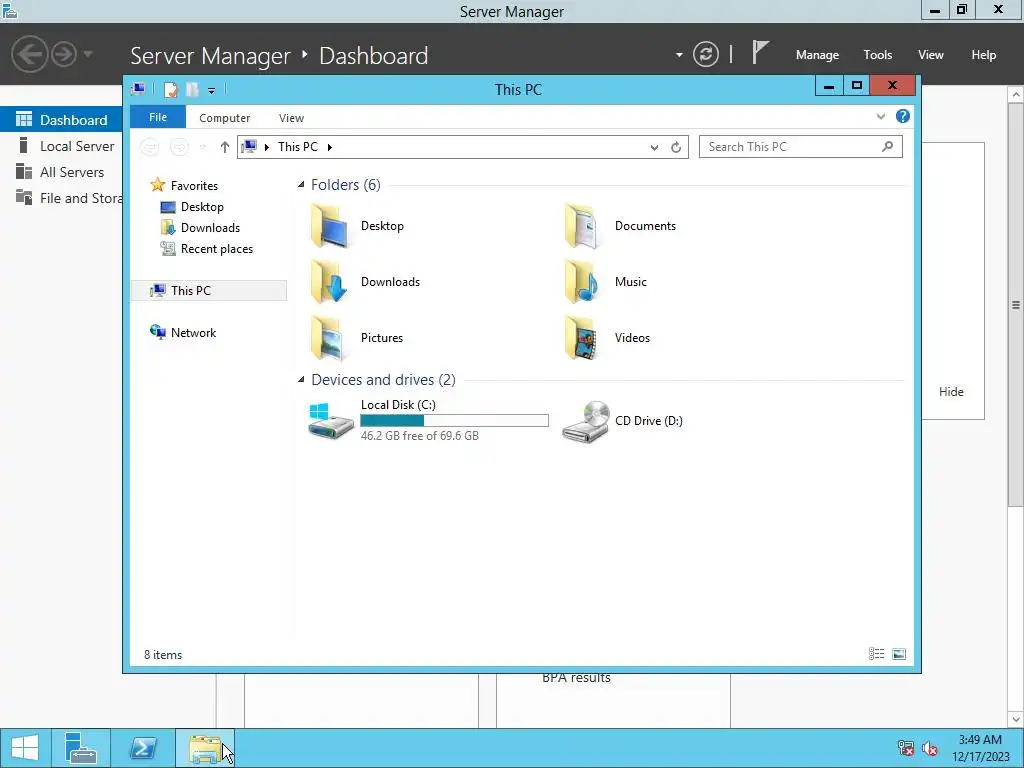The image size is (1024, 768).
Task: Expand the path arrow after This PC
Action: pyautogui.click(x=329, y=148)
